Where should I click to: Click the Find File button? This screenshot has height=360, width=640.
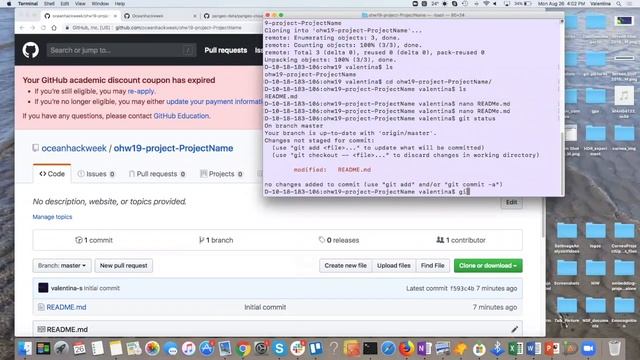433,265
